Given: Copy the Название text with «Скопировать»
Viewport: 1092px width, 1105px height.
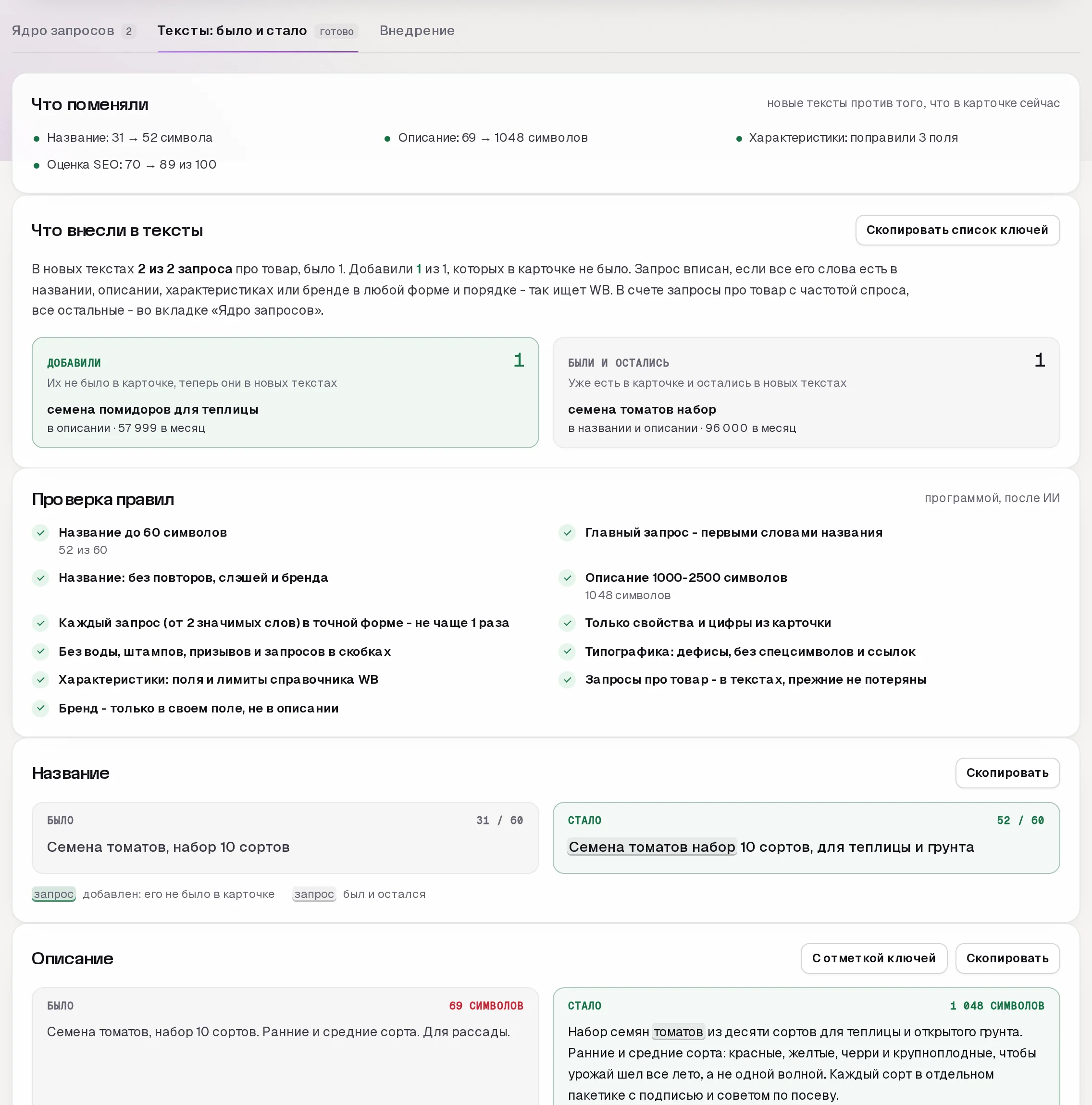Looking at the screenshot, I should 1007,773.
